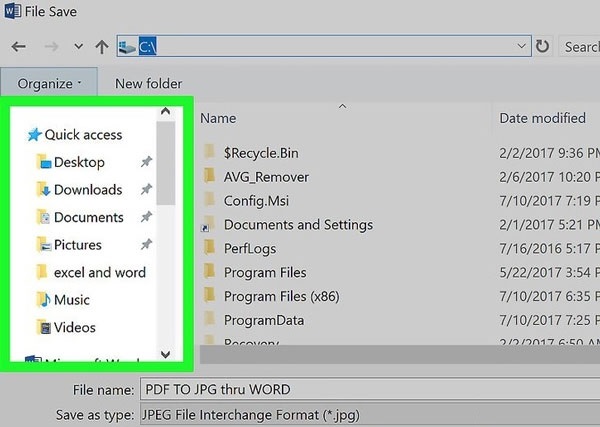600x427 pixels.
Task: Click the Quick access star icon
Action: [x=34, y=135]
